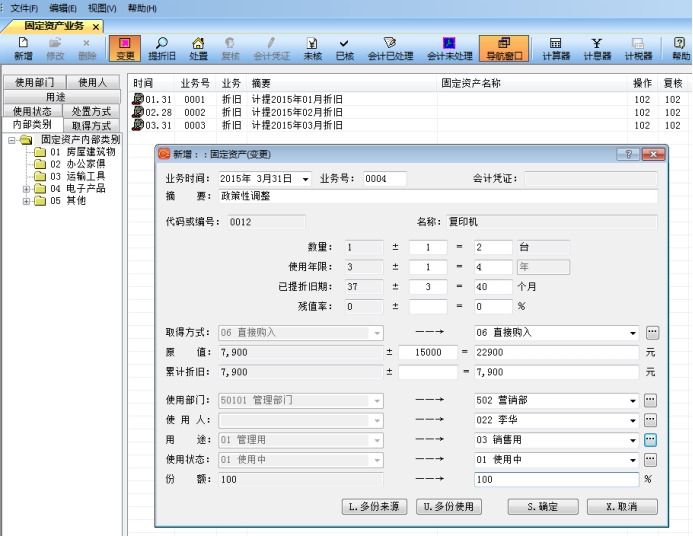Viewport: 693px width, 536px height.
Task: Filter by 已核 checkmark icon
Action: point(344,49)
